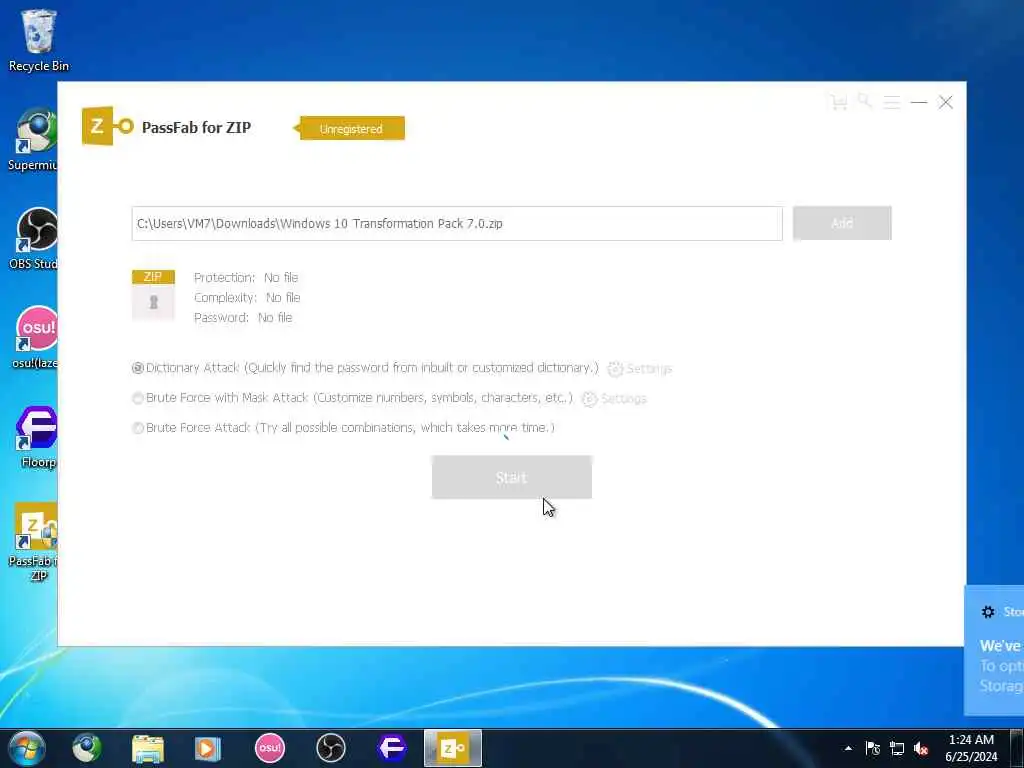Click the PassFab for ZIP taskbar button
This screenshot has width=1024, height=768.
[453, 748]
